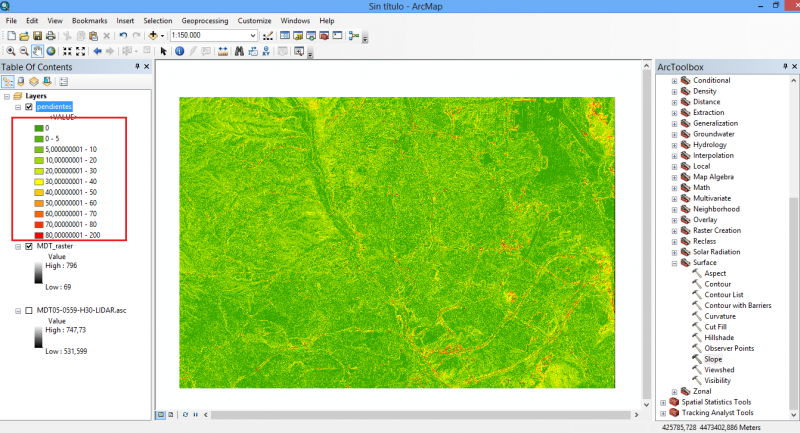This screenshot has height=433, width=800.
Task: Select the Measure ruler tool
Action: pyautogui.click(x=222, y=51)
